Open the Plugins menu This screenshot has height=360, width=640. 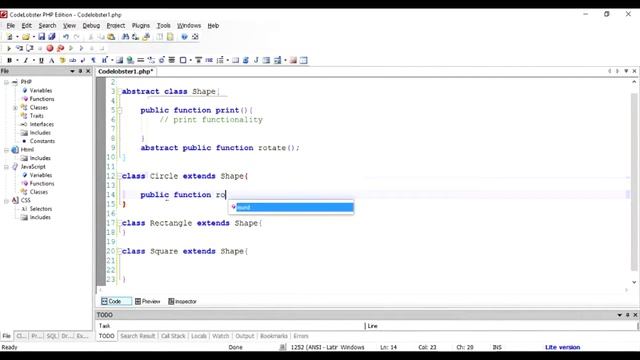141,25
